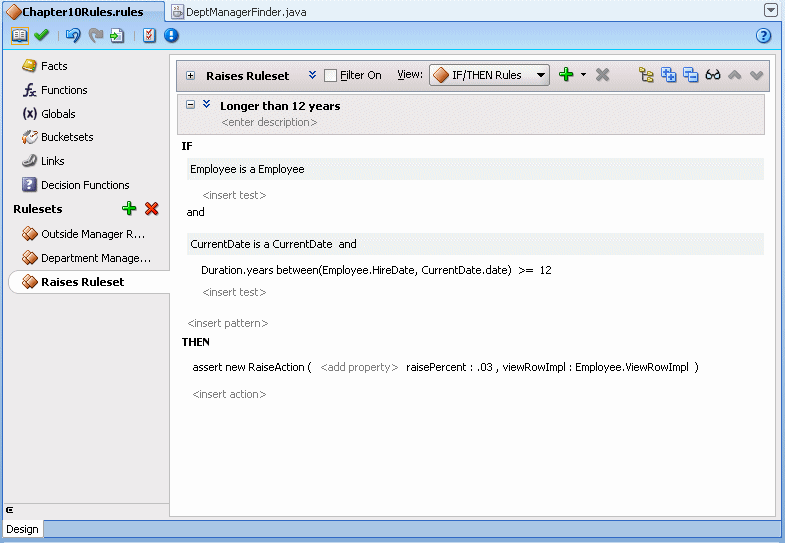Screen dimensions: 785x543
Task: Select the Design tab at bottom
Action: 23,529
